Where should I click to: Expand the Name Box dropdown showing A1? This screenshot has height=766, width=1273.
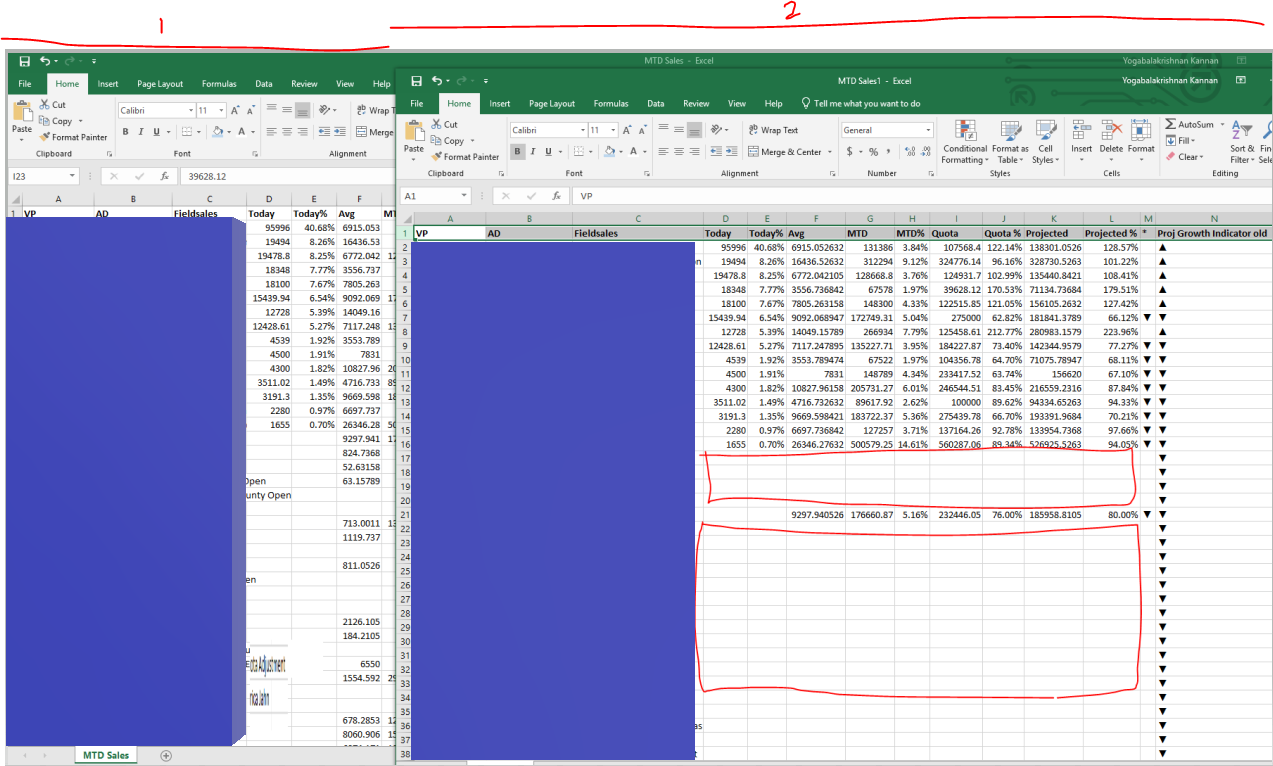pyautogui.click(x=464, y=196)
